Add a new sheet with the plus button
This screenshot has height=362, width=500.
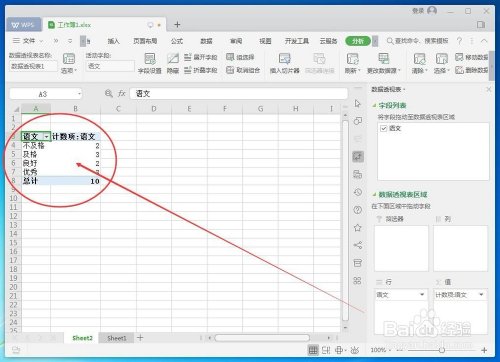(140, 338)
